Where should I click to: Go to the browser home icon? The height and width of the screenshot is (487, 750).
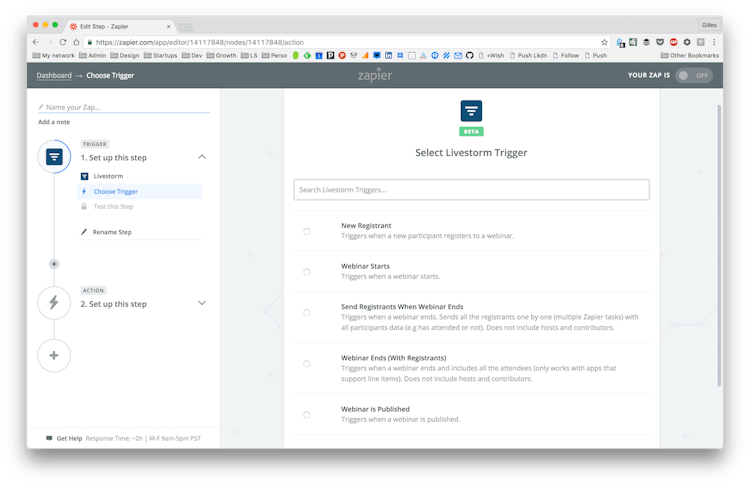point(76,42)
